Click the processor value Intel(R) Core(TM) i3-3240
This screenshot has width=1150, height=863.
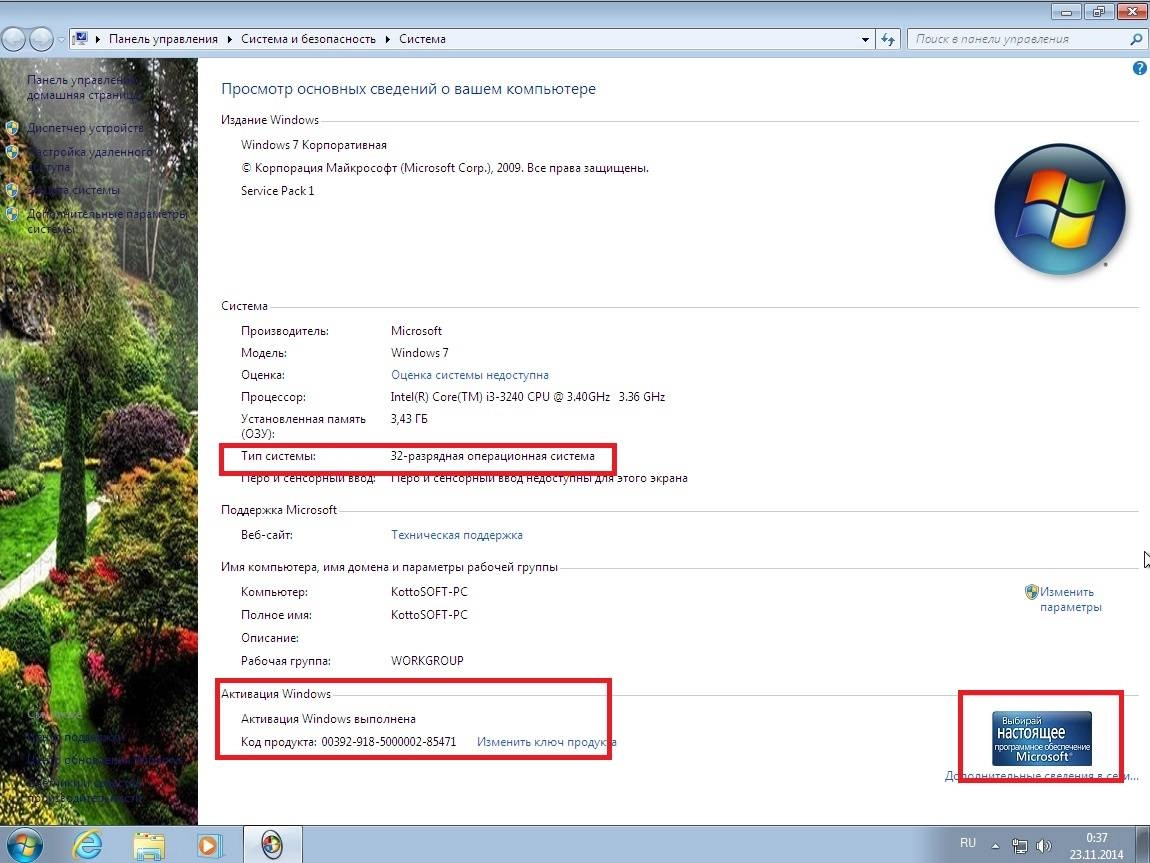[527, 397]
